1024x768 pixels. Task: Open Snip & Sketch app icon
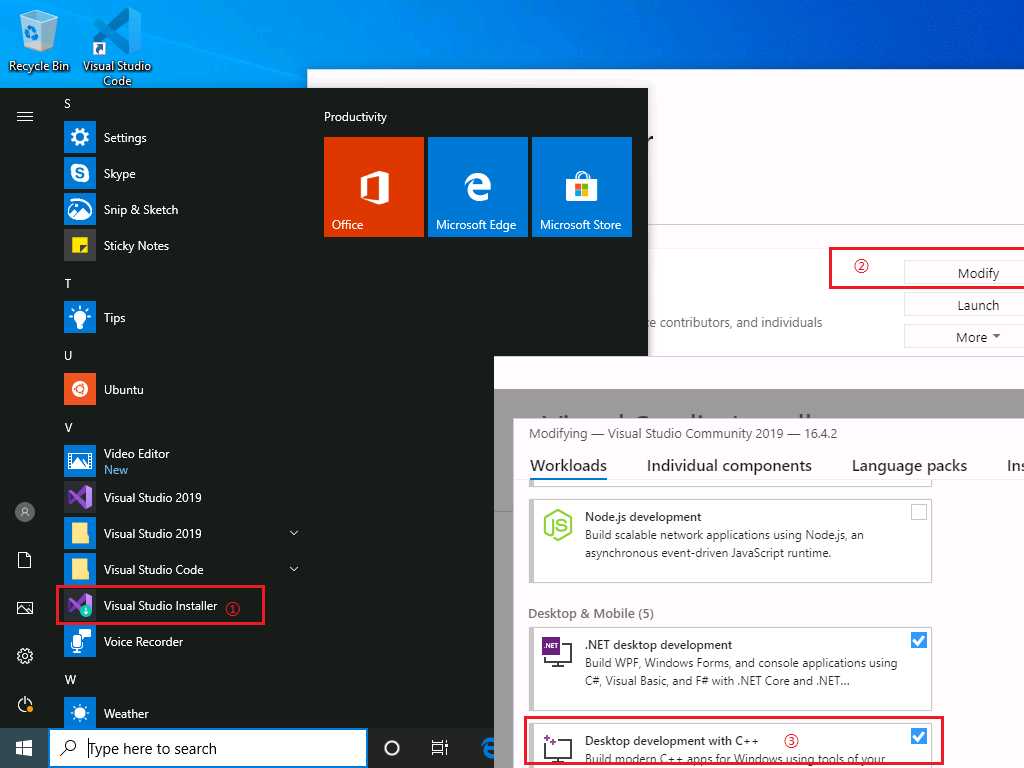point(80,209)
